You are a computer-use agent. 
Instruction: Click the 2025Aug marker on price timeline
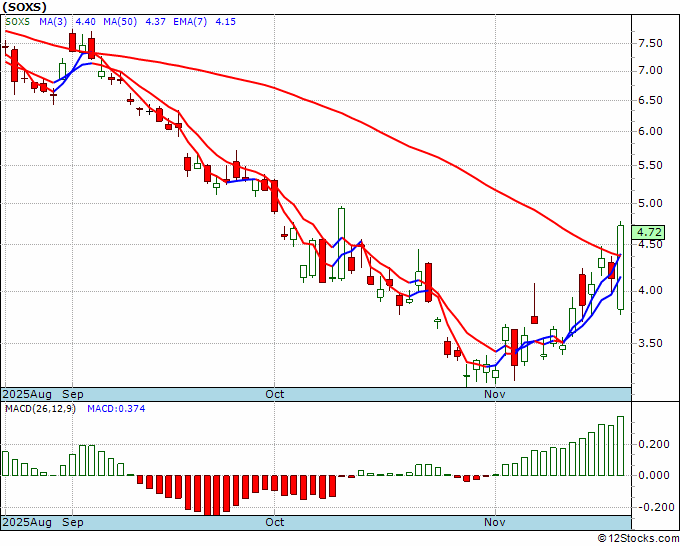pyautogui.click(x=27, y=394)
